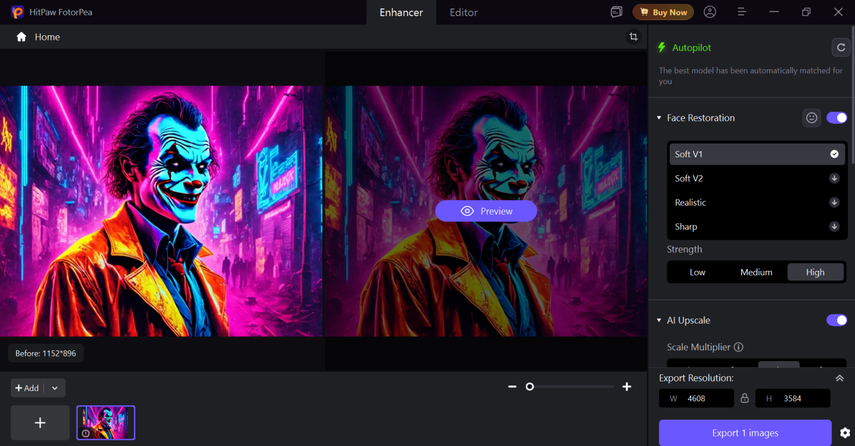Open the hamburger menu icon
Image resolution: width=855 pixels, height=446 pixels.
coord(742,12)
